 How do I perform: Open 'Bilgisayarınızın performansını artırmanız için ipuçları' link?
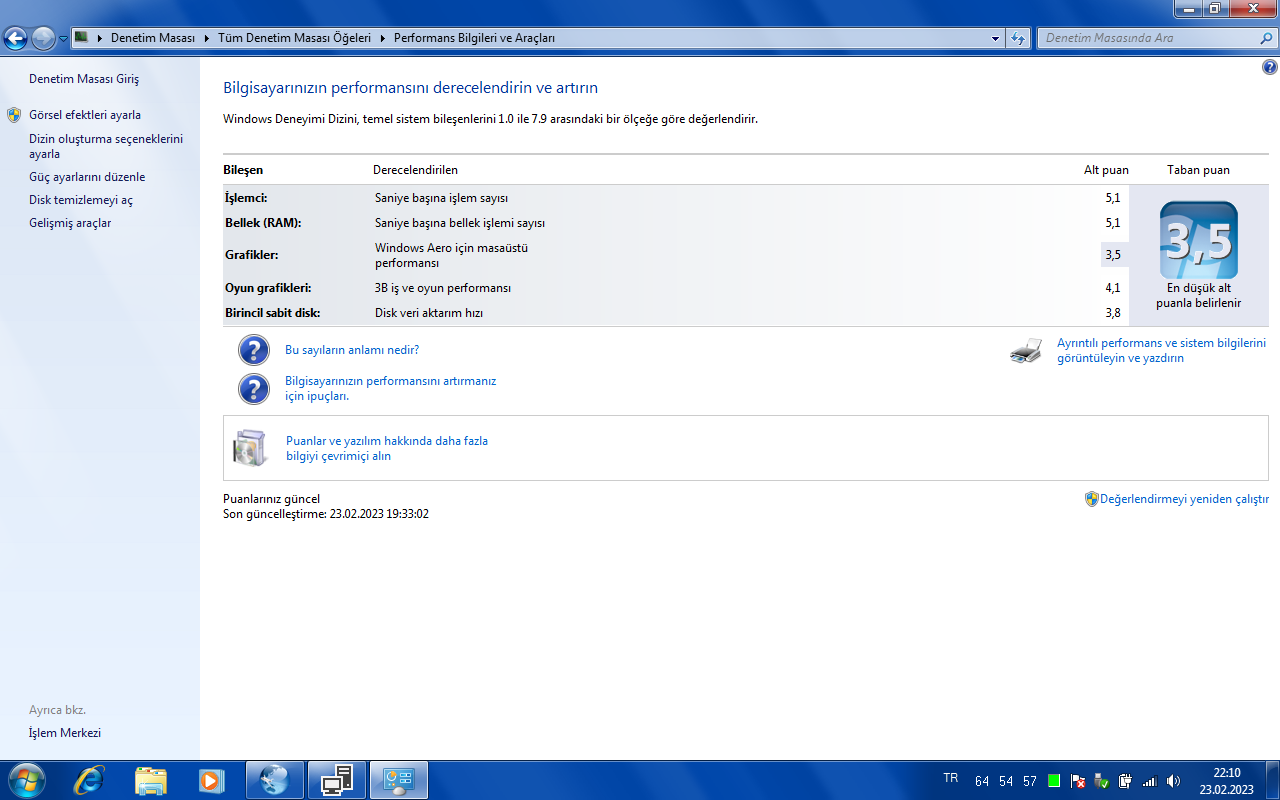click(x=390, y=388)
